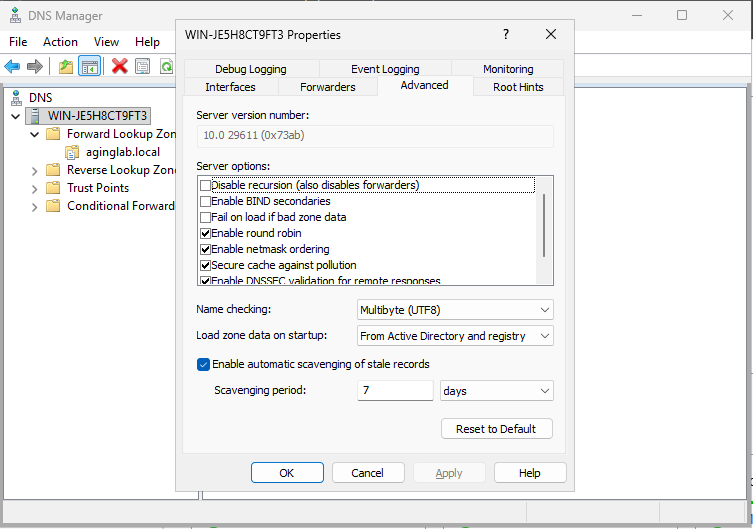Disable automatic scavenging of stale records
Viewport: 753px width, 529px height.
[203, 364]
